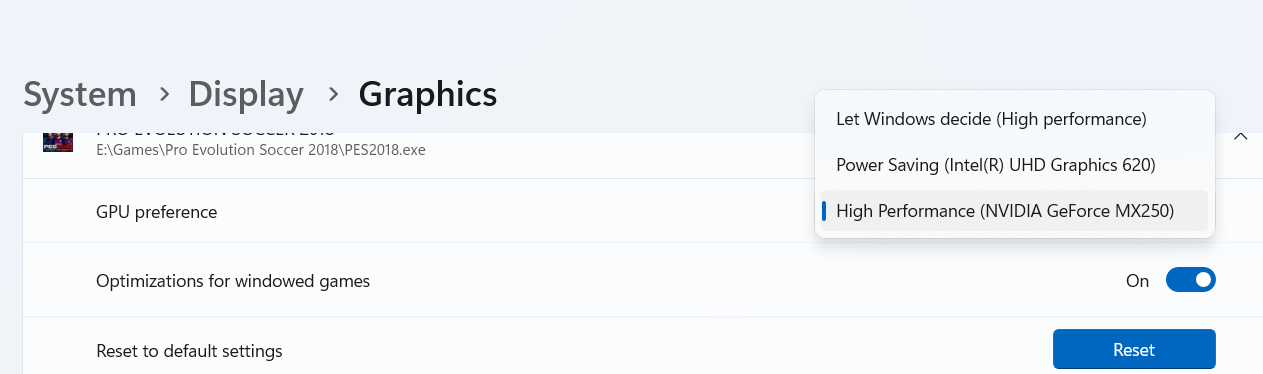Click the Pro Evolution Soccer 2018 app icon
Image resolution: width=1263 pixels, height=374 pixels.
[x=57, y=142]
